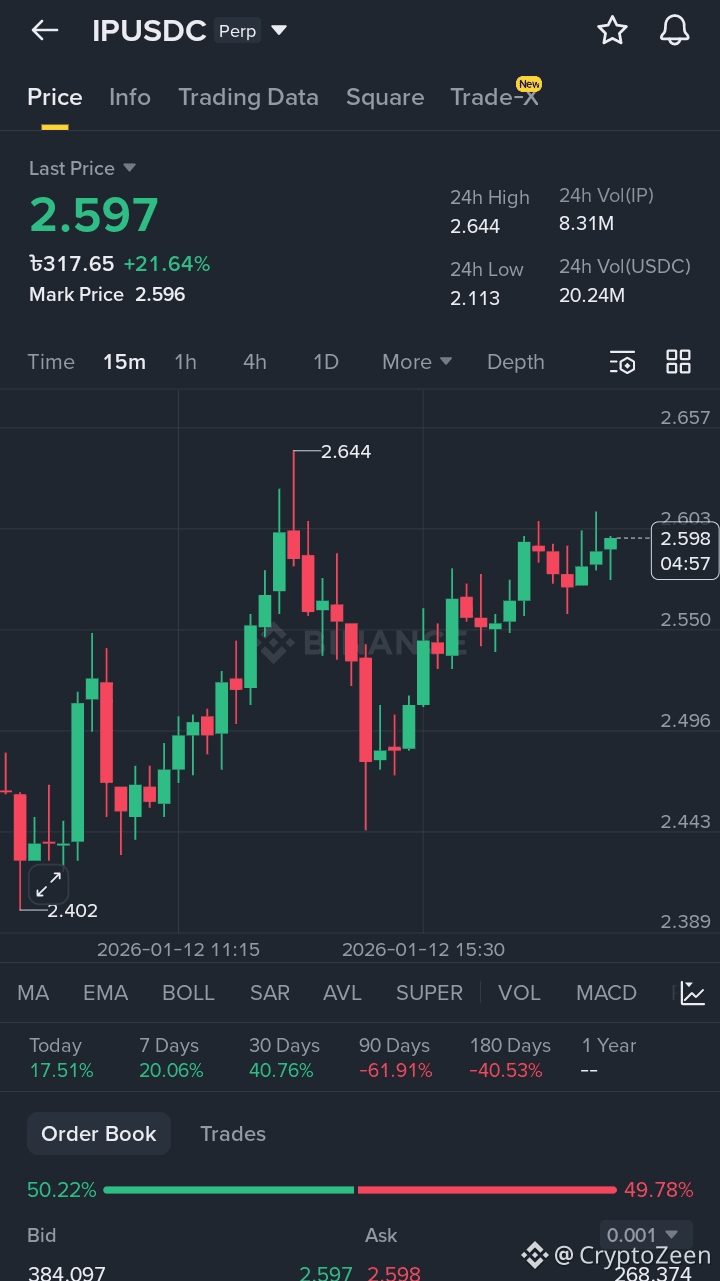Switch to the Depth chart view
The height and width of the screenshot is (1281, 720).
[x=516, y=362]
